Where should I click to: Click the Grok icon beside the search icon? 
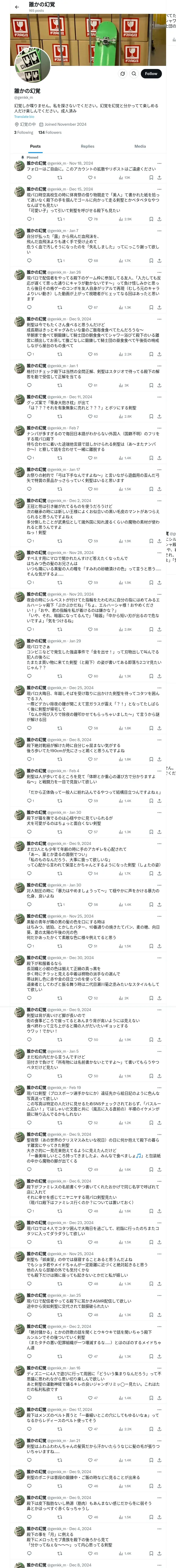[x=123, y=74]
